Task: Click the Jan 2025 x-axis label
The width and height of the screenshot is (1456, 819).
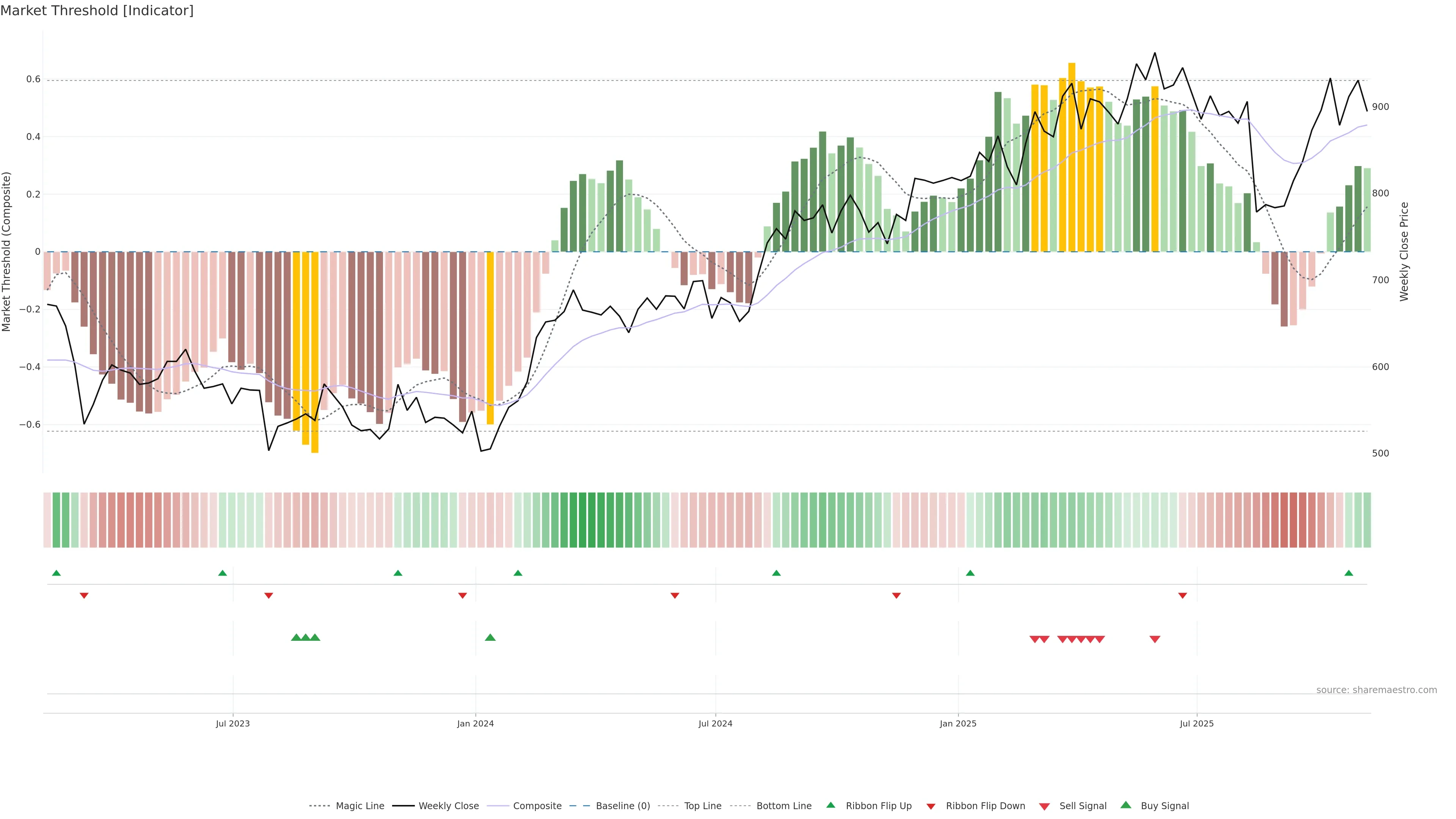Action: (958, 723)
